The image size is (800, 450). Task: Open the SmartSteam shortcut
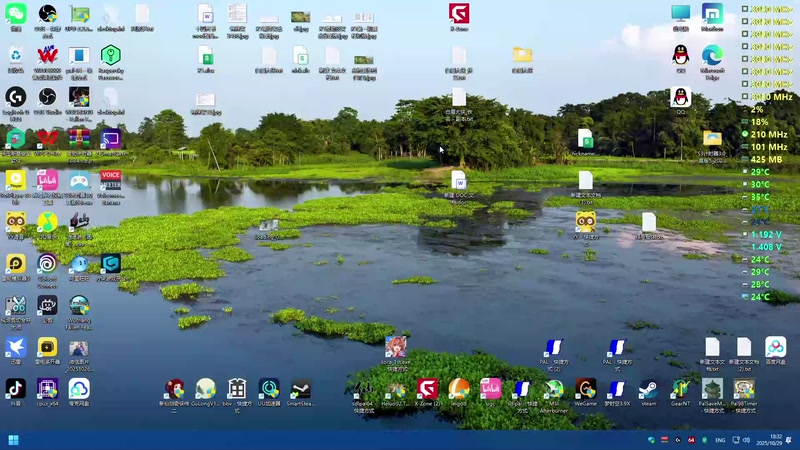(301, 390)
